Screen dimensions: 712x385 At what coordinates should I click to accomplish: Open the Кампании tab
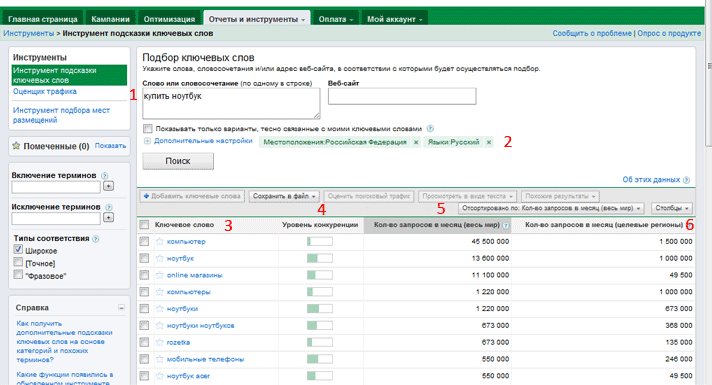coord(110,19)
